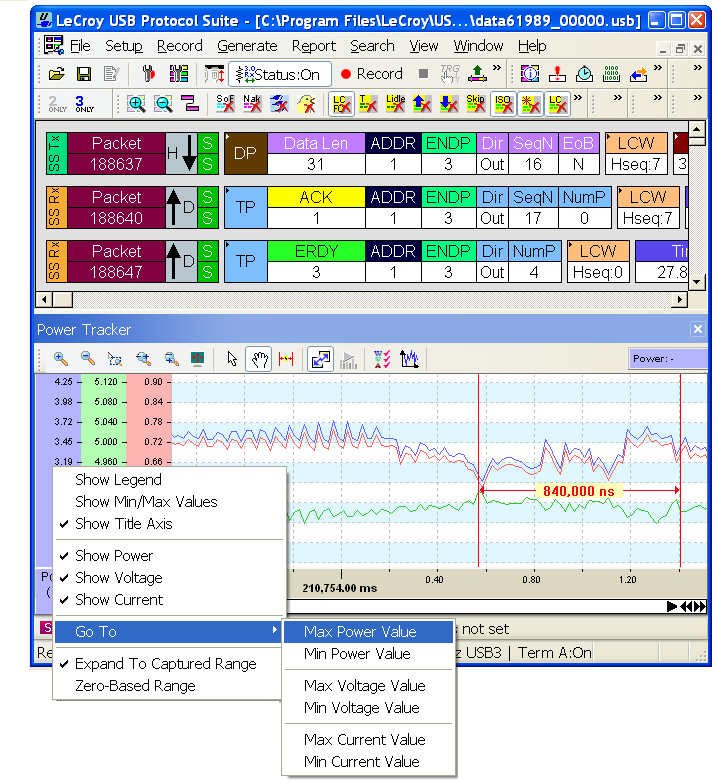
Task: Choose Max Power Value
Action: click(368, 632)
